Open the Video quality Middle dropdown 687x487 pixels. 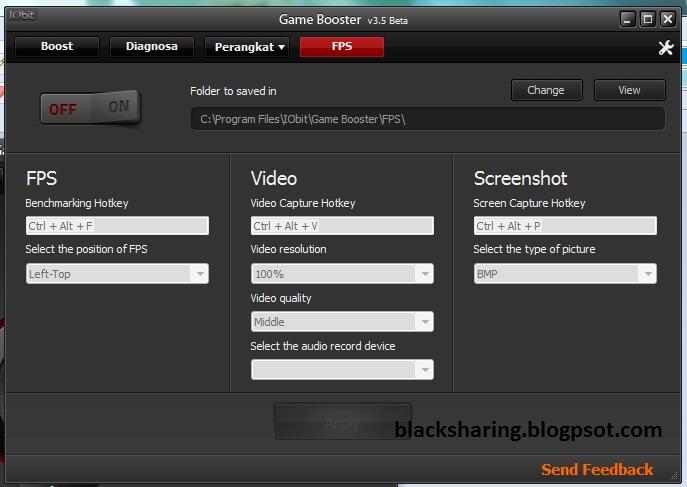(x=342, y=322)
